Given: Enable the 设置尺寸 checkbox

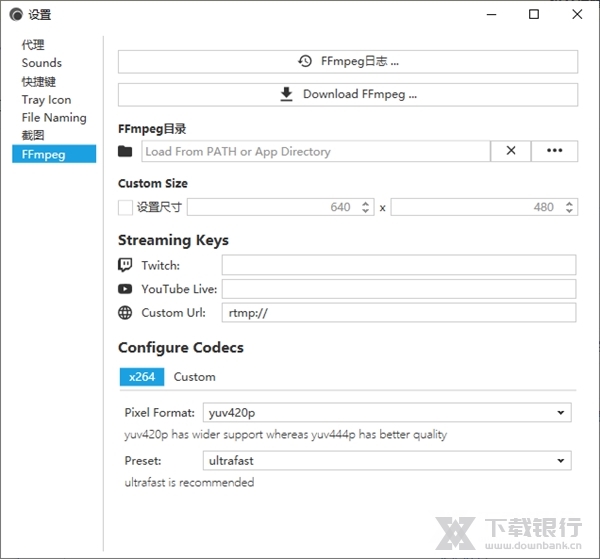Looking at the screenshot, I should pyautogui.click(x=125, y=207).
